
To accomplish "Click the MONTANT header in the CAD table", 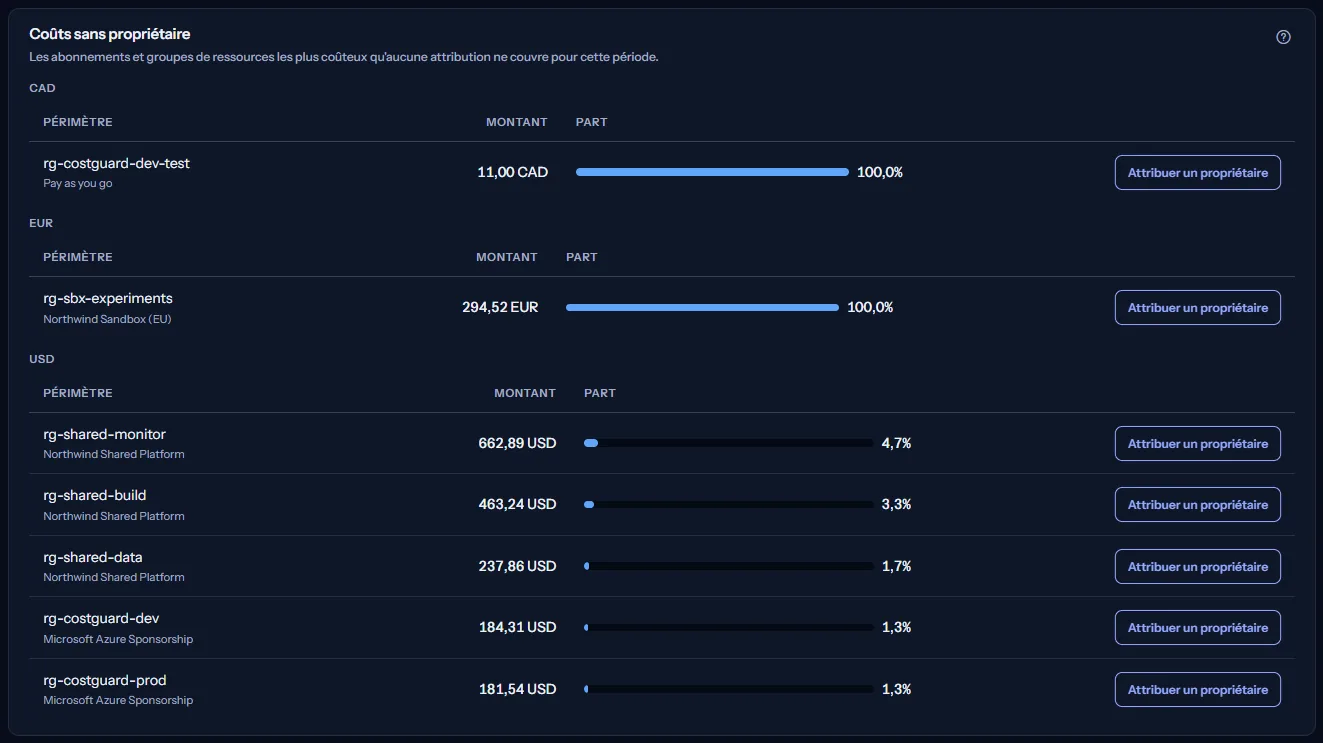I will pos(517,122).
